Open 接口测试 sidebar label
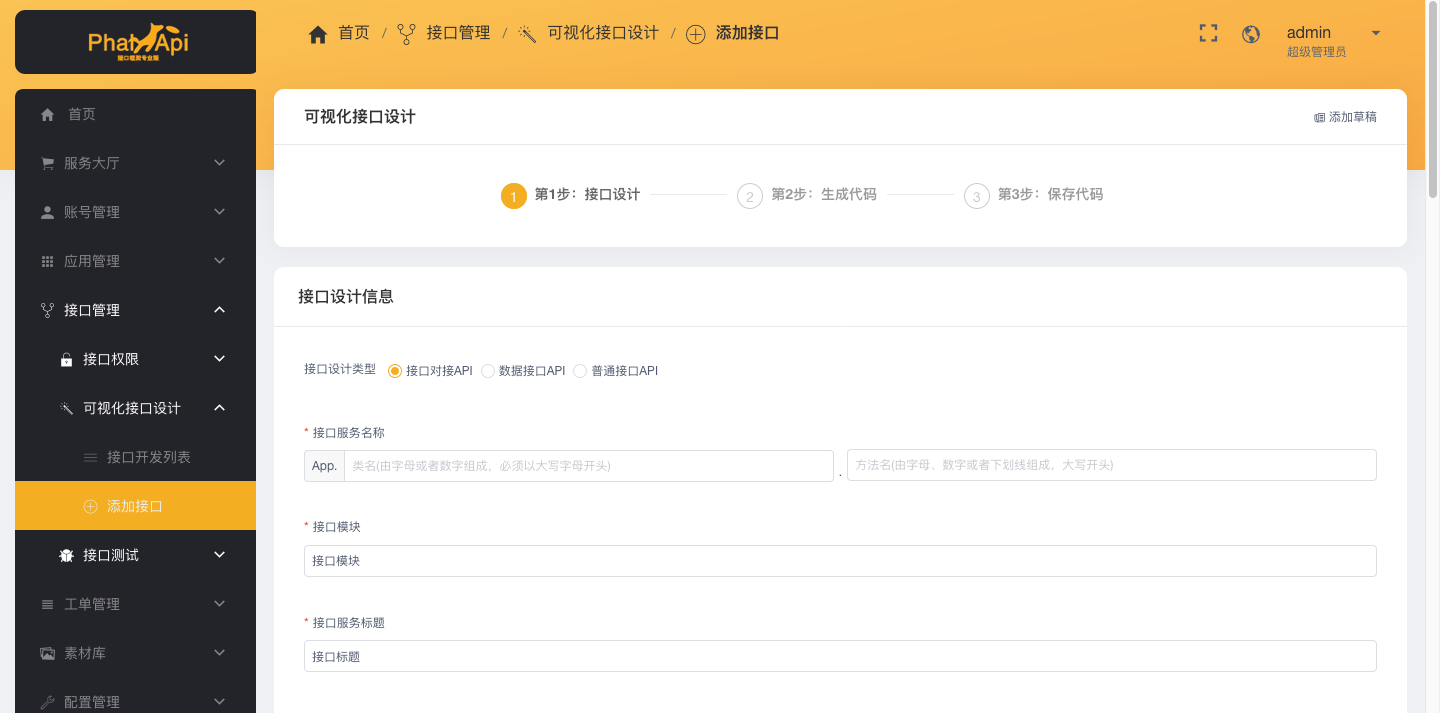 (111, 555)
